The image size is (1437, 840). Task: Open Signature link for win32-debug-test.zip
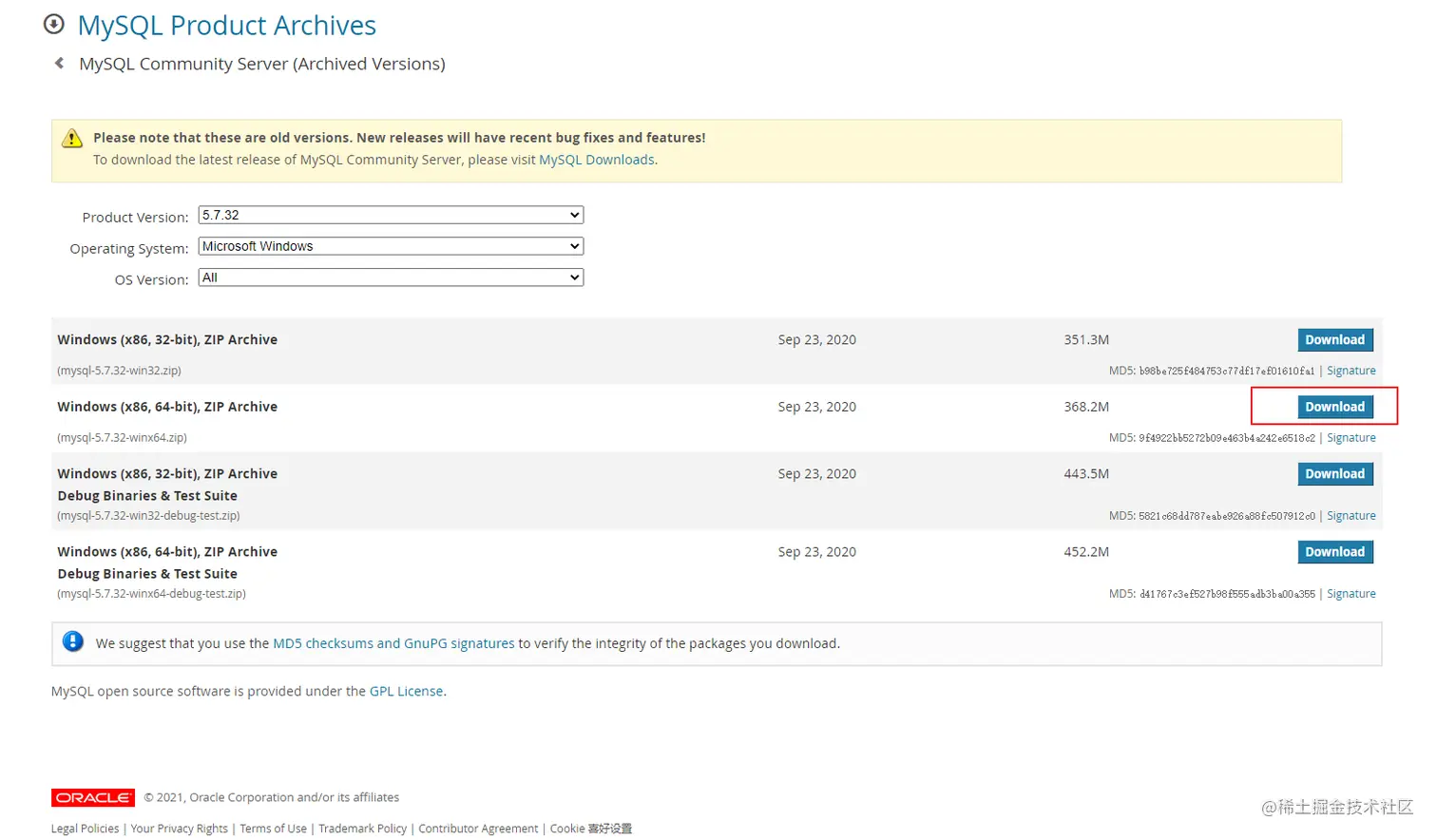pos(1351,516)
